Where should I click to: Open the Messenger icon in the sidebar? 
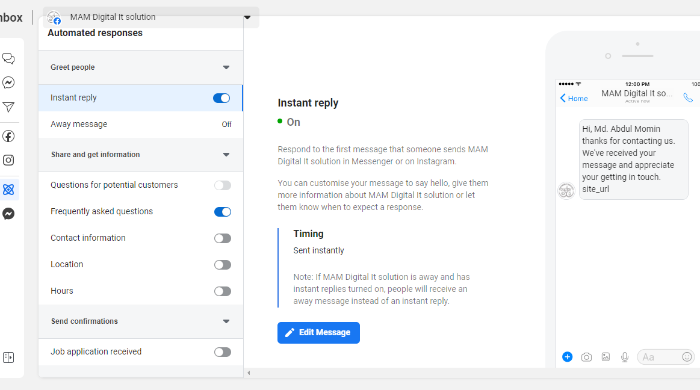tap(8, 83)
